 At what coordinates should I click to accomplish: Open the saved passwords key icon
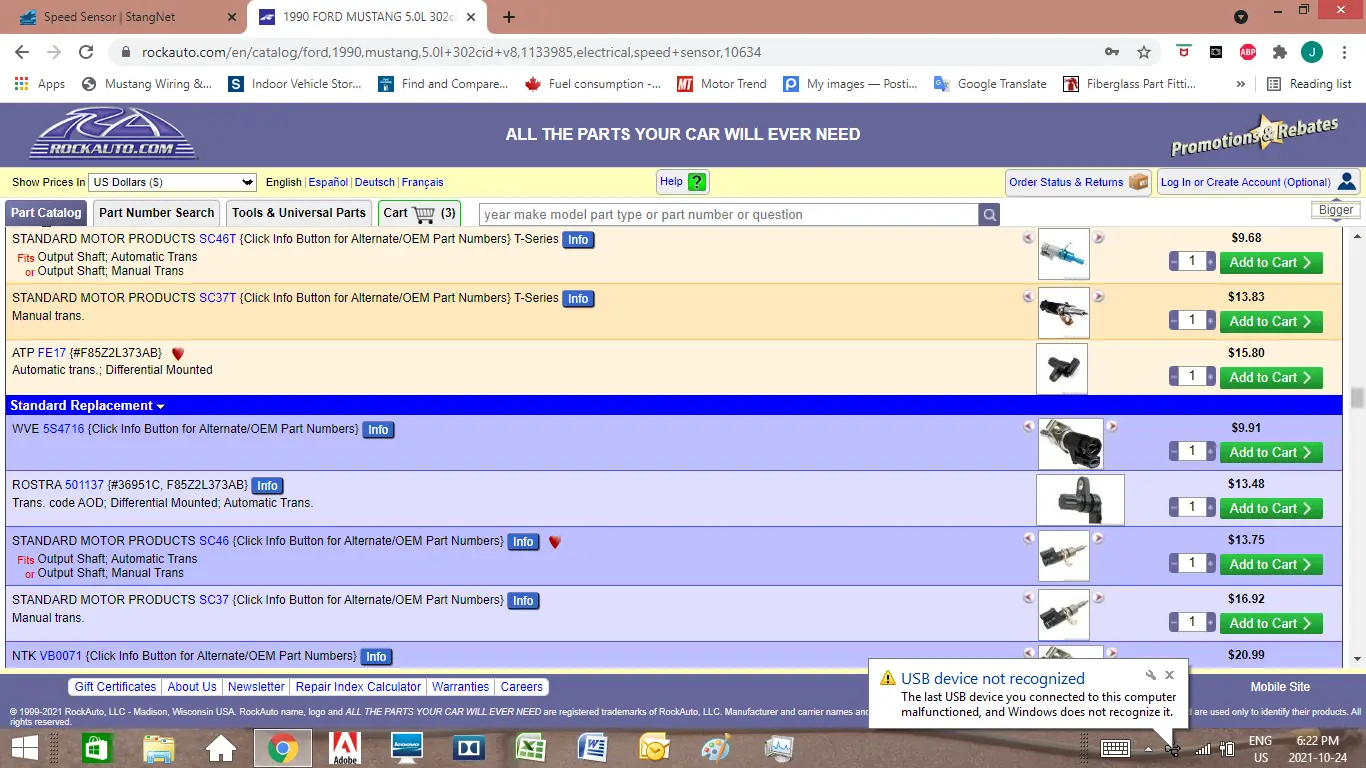[x=1112, y=52]
